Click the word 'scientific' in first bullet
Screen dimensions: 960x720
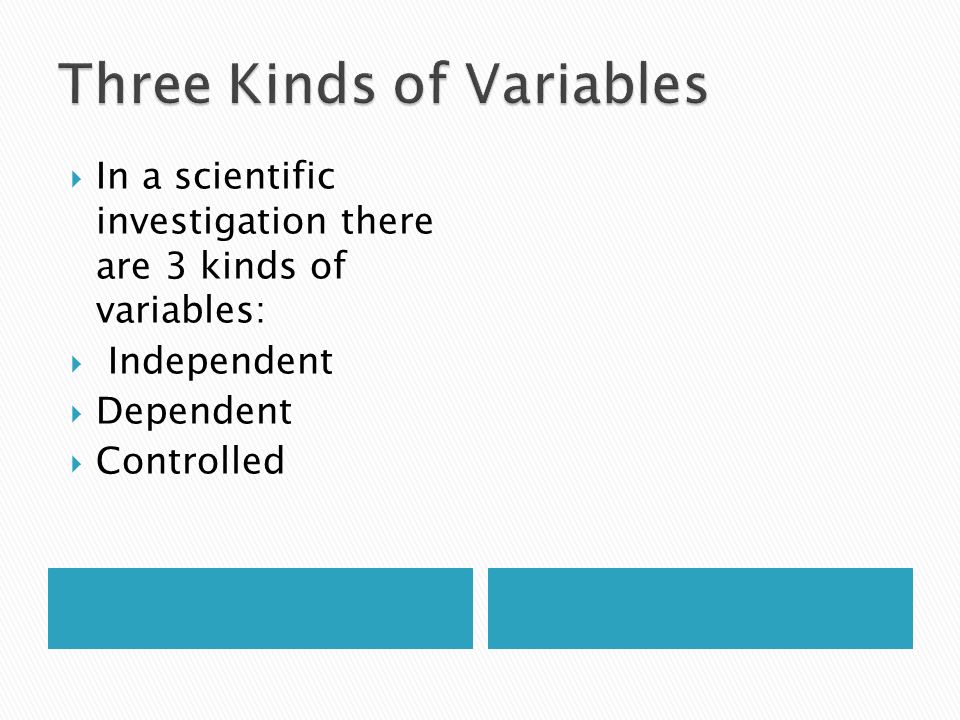[255, 176]
